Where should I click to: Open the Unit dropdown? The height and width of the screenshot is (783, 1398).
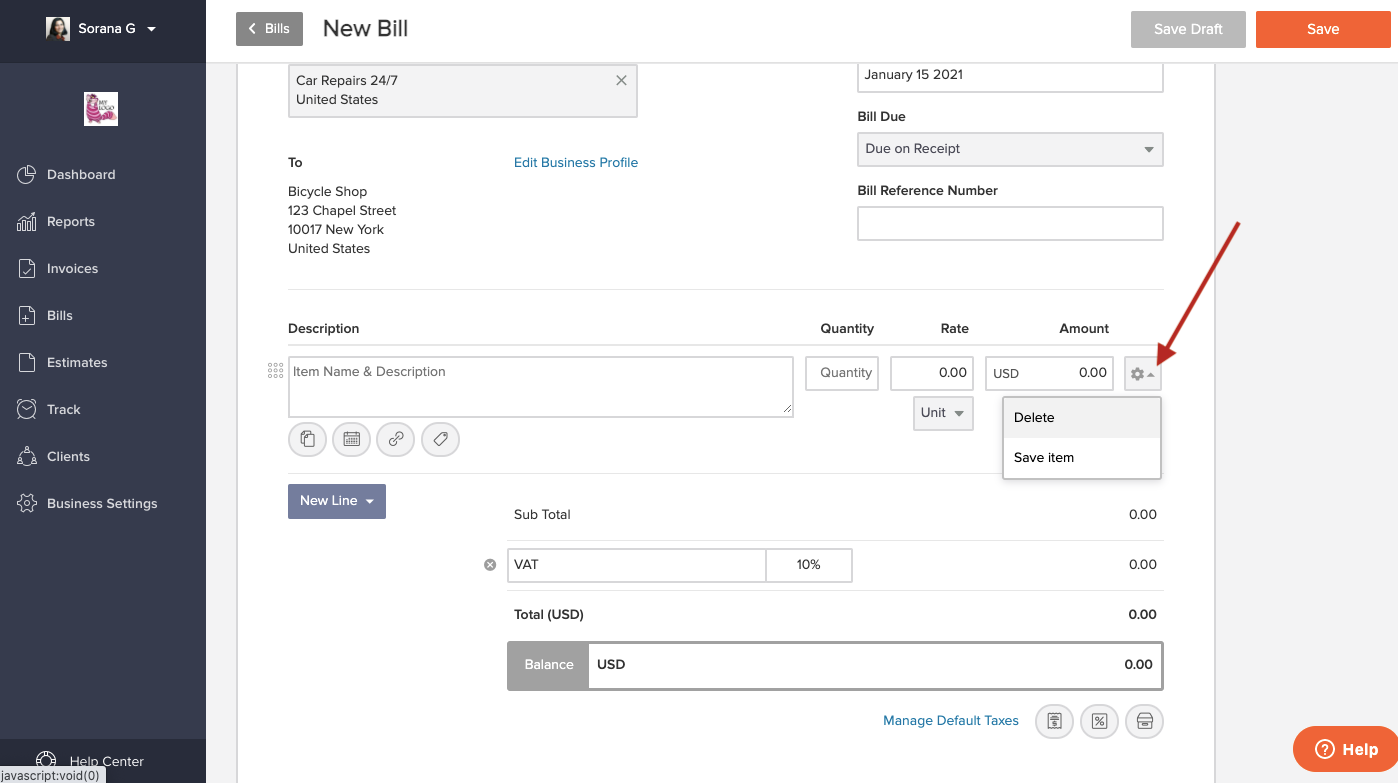tap(943, 413)
